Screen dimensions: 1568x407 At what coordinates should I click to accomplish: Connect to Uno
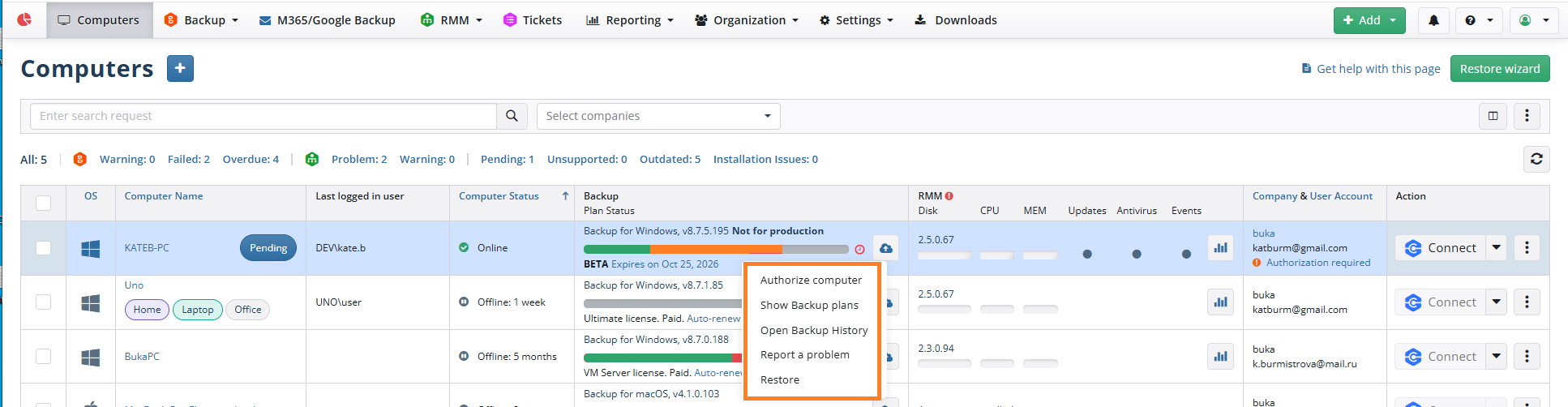pos(1441,302)
